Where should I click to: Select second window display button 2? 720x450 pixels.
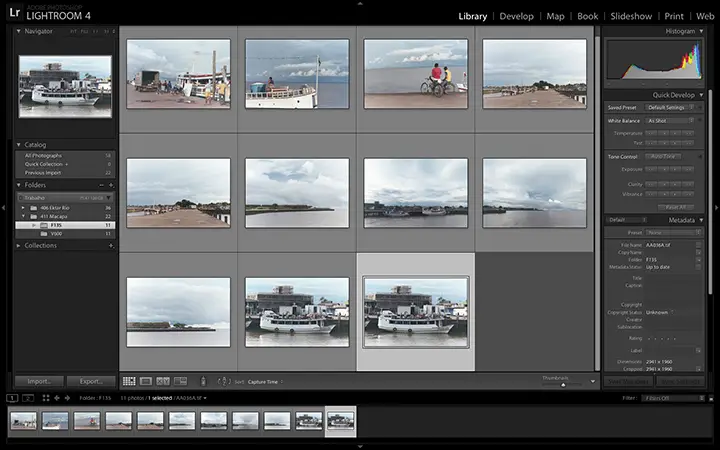28,398
